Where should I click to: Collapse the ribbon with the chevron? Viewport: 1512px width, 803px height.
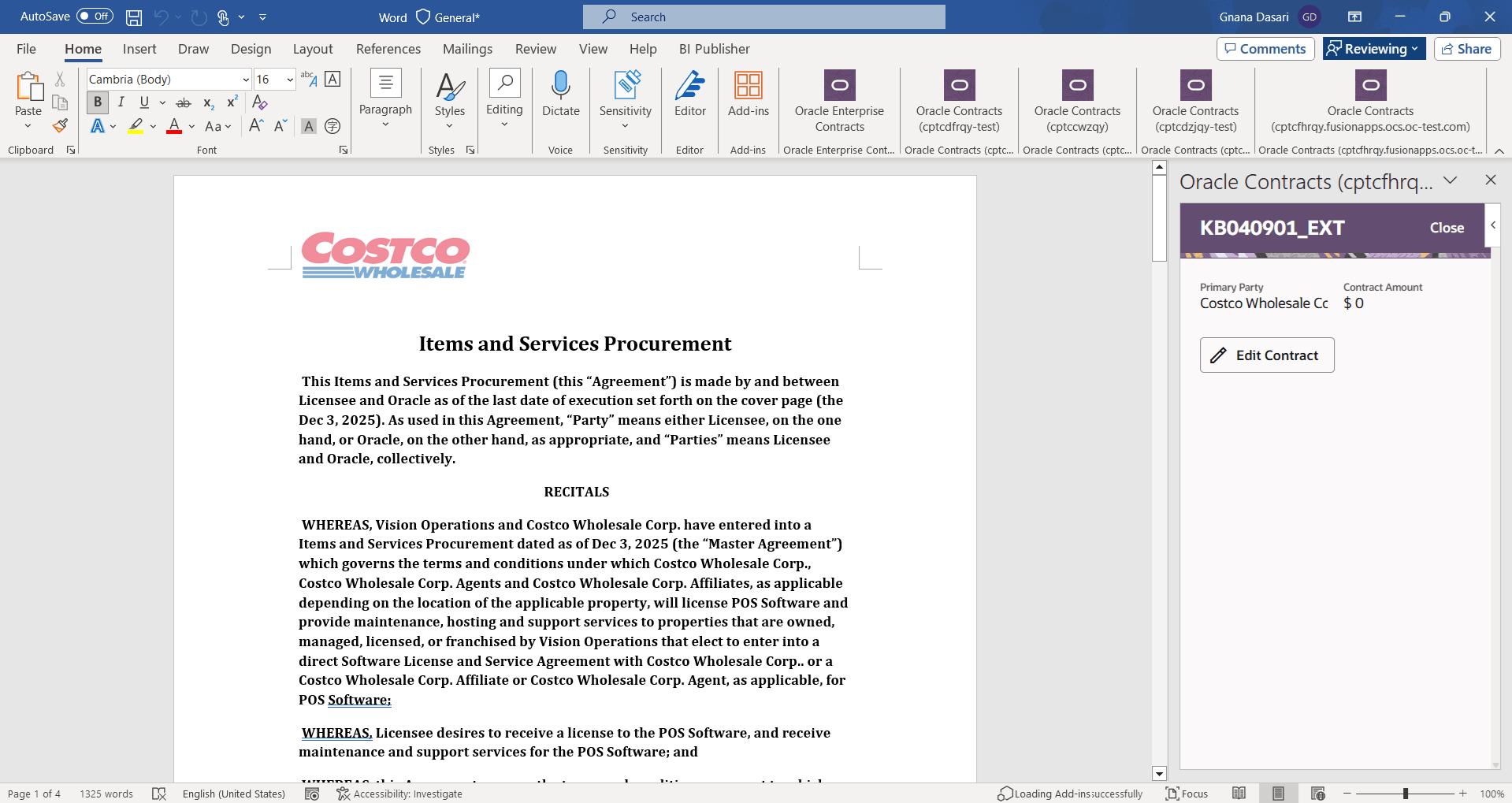(x=1499, y=151)
